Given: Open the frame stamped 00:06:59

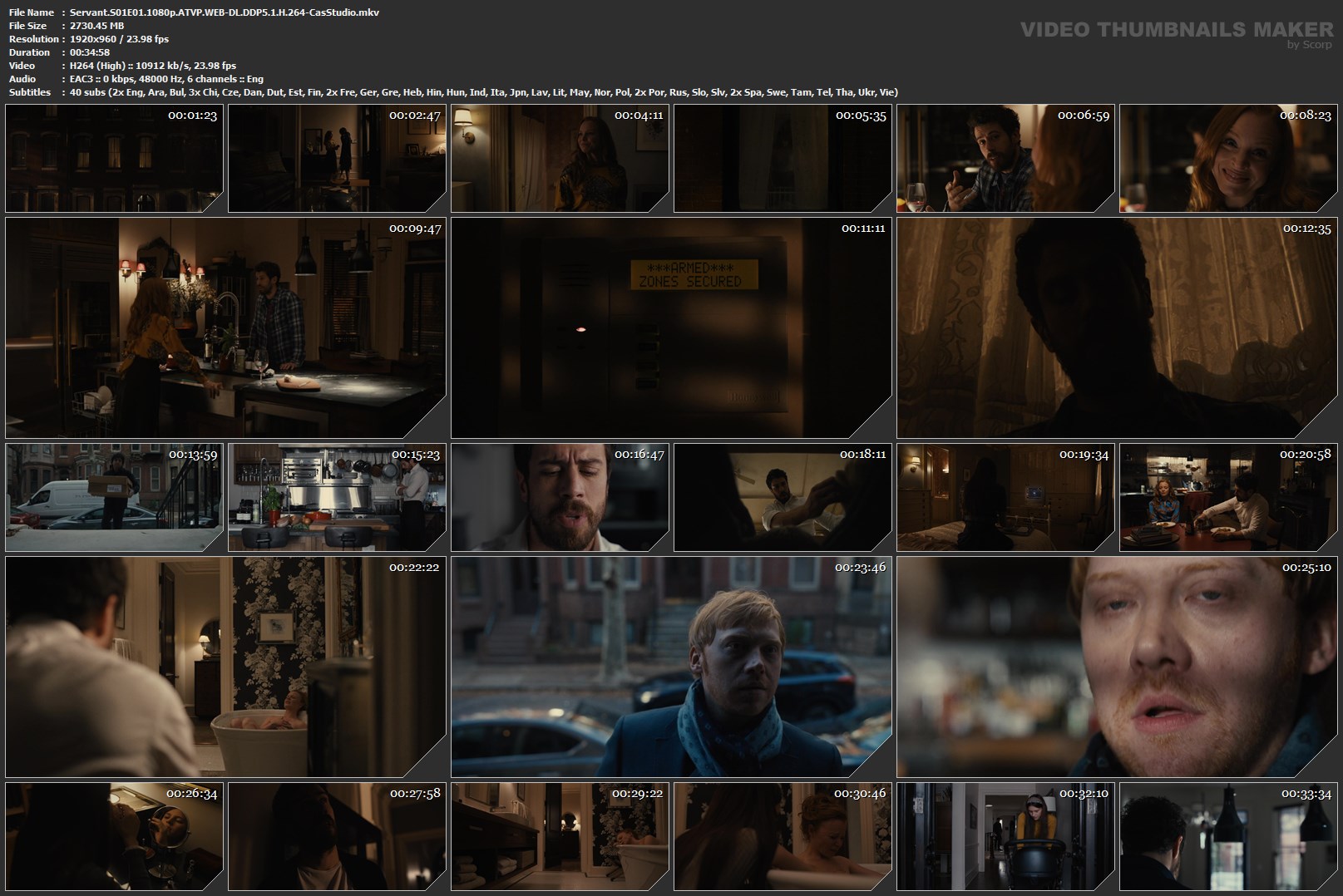Looking at the screenshot, I should (1005, 158).
